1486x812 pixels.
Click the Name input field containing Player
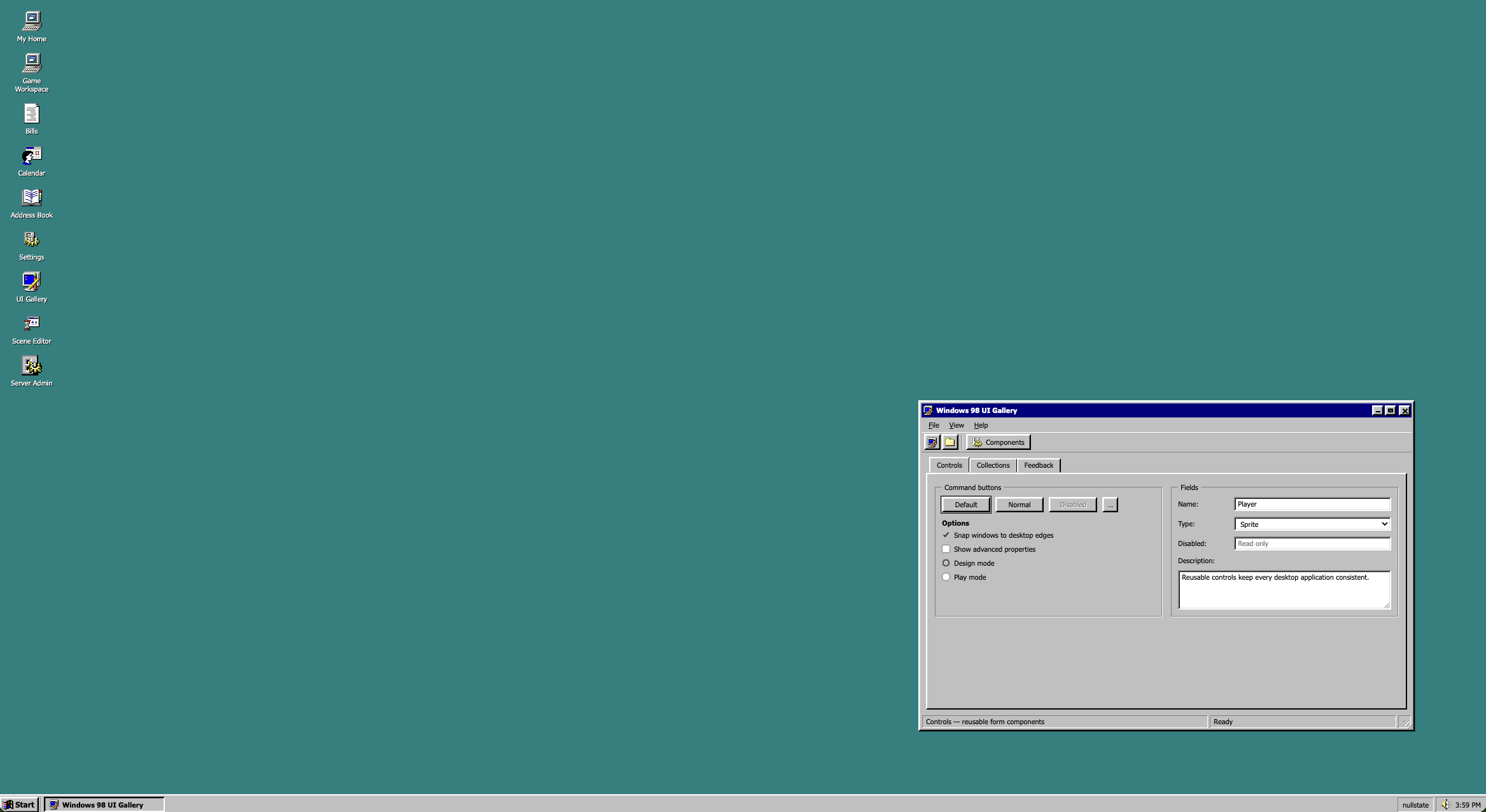(x=1312, y=504)
